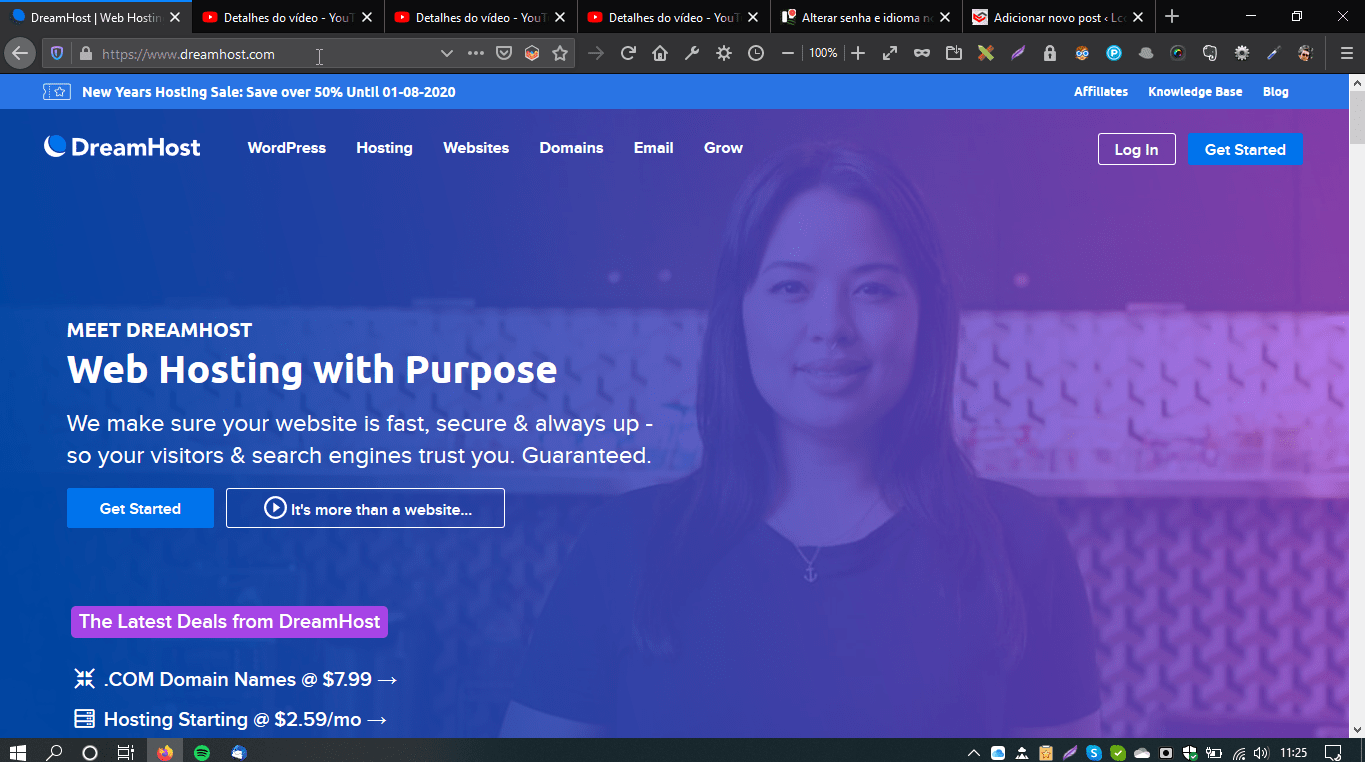Open the volume control in system tray
The image size is (1365, 762).
point(1261,752)
